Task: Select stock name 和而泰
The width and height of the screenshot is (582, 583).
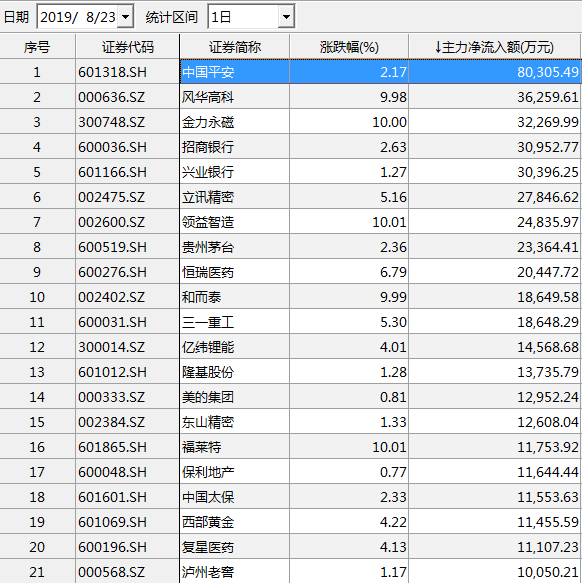Action: (x=202, y=297)
